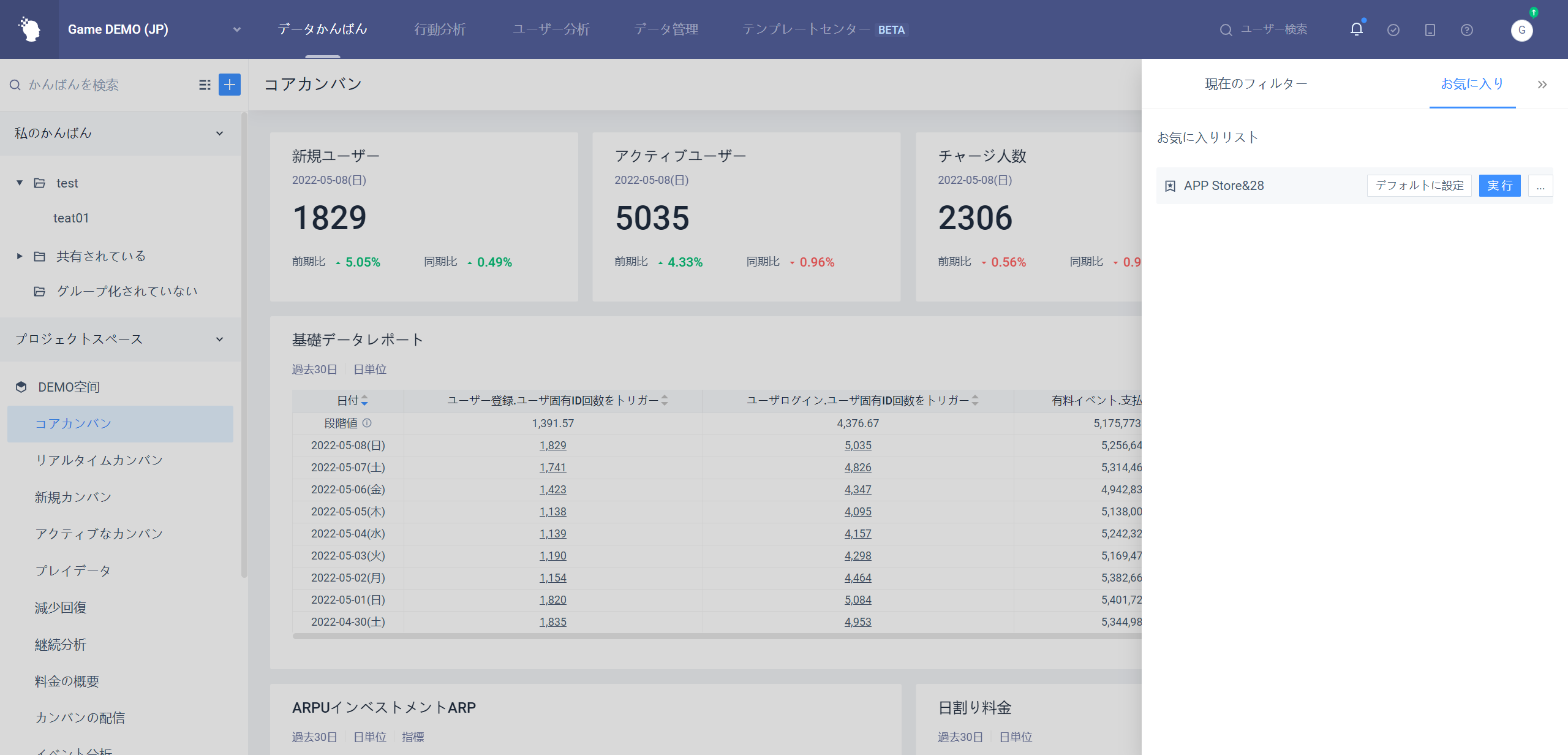
Task: Click the 1,391.57 average cell
Action: coord(552,423)
